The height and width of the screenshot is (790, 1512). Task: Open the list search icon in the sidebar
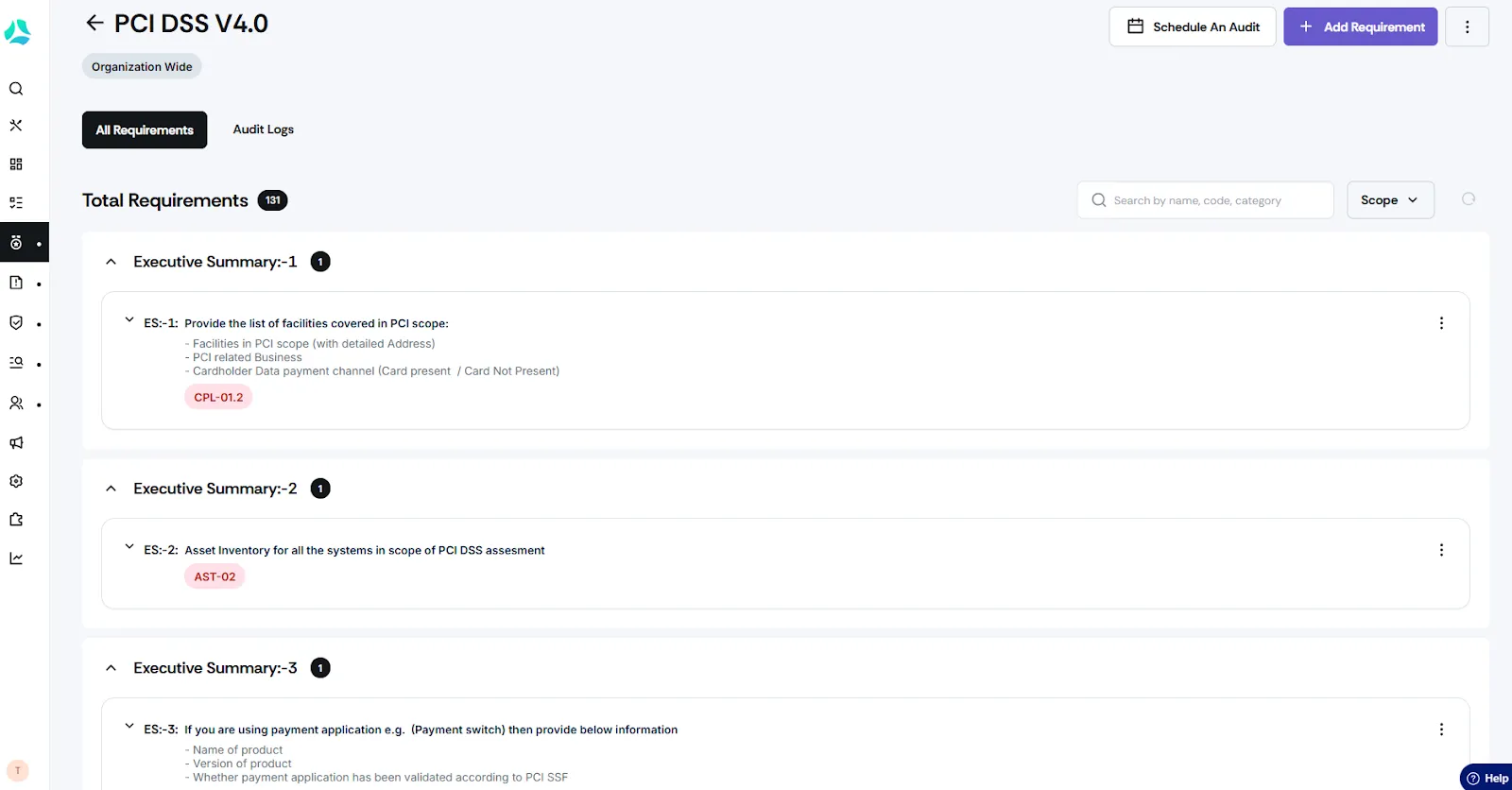point(16,363)
